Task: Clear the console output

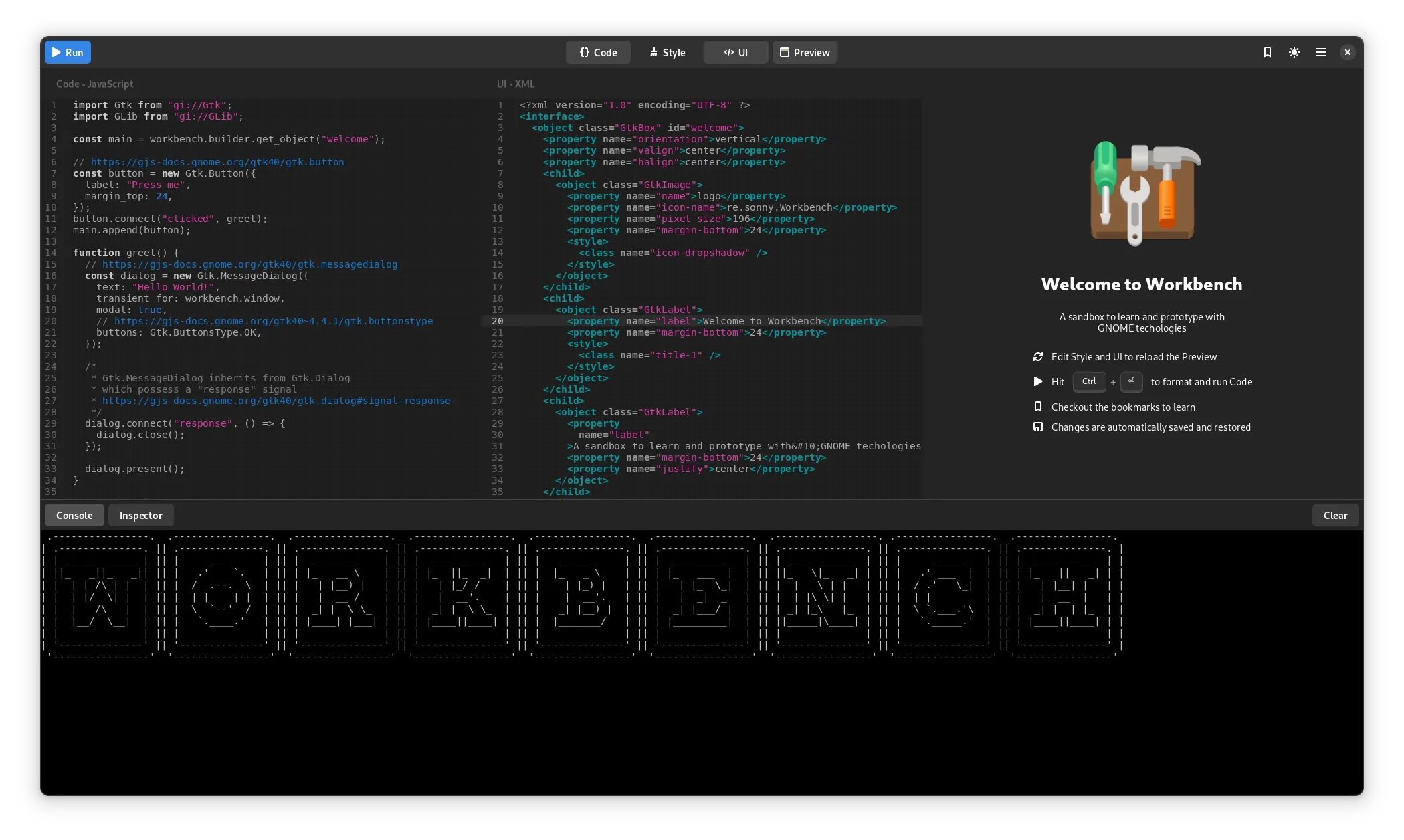Action: 1334,515
